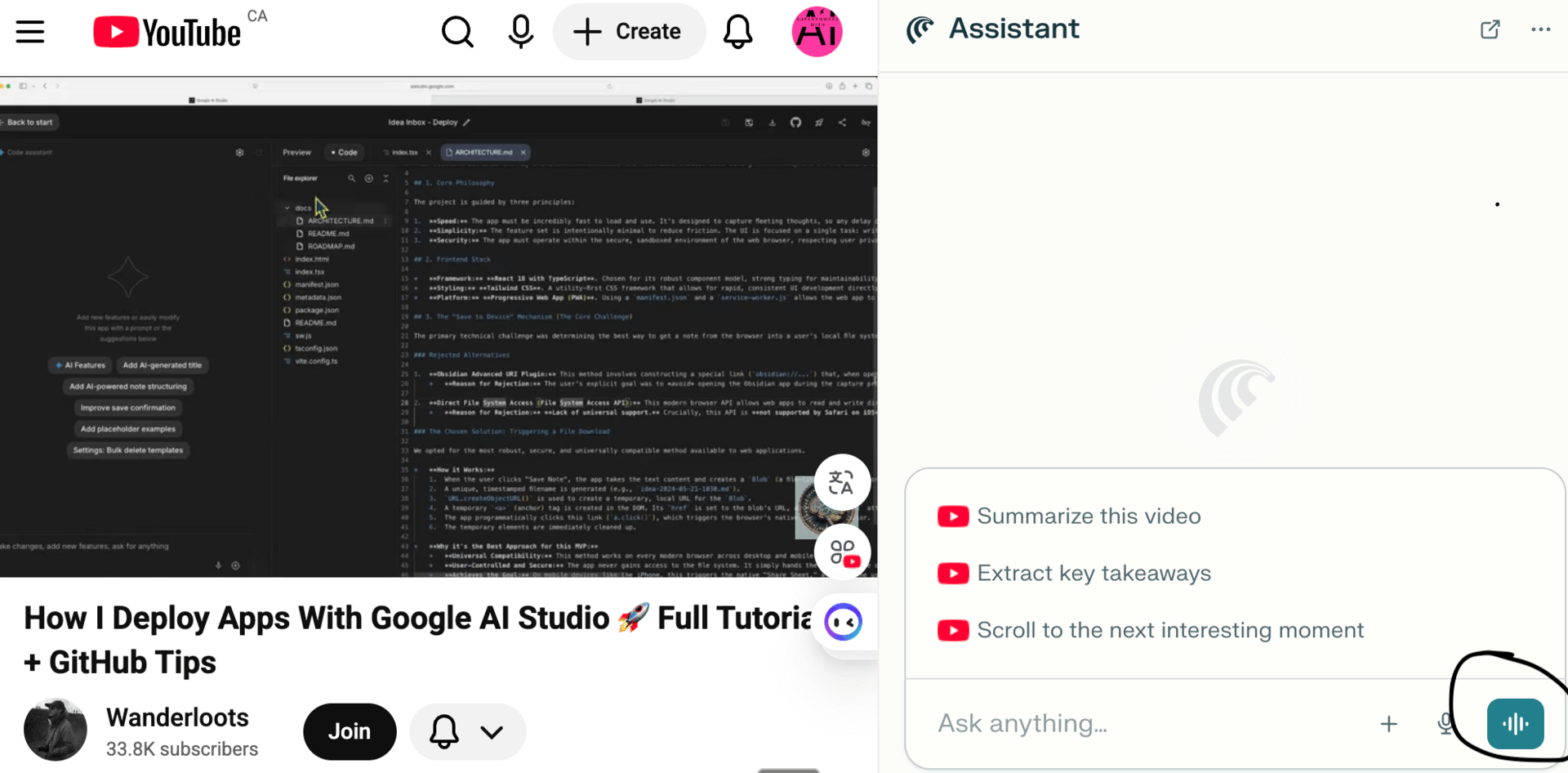This screenshot has width=1568, height=773.
Task: Choose Extract key takeaways suggestion
Action: (1074, 574)
